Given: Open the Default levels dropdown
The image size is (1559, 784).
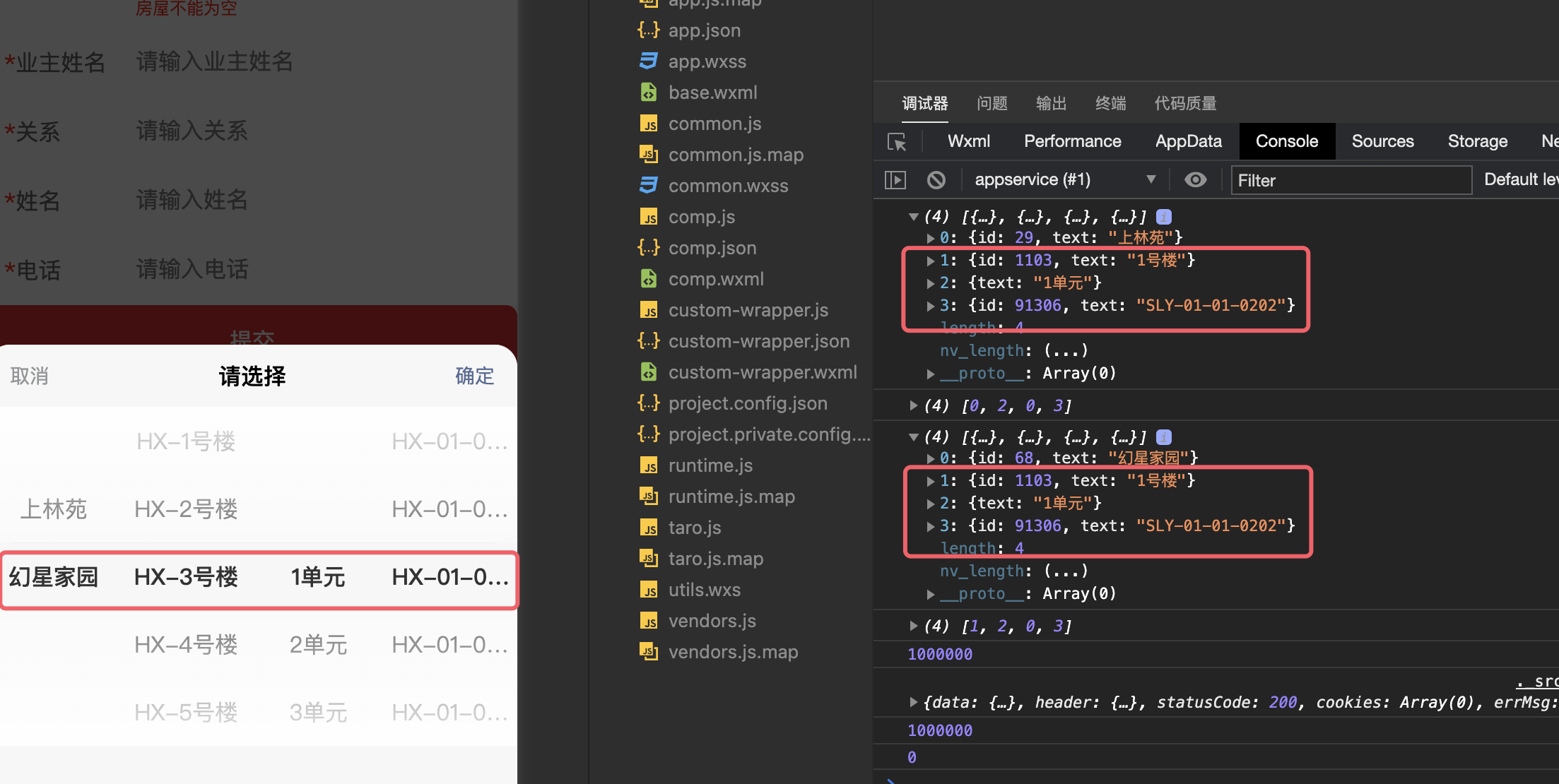Looking at the screenshot, I should click(x=1521, y=179).
